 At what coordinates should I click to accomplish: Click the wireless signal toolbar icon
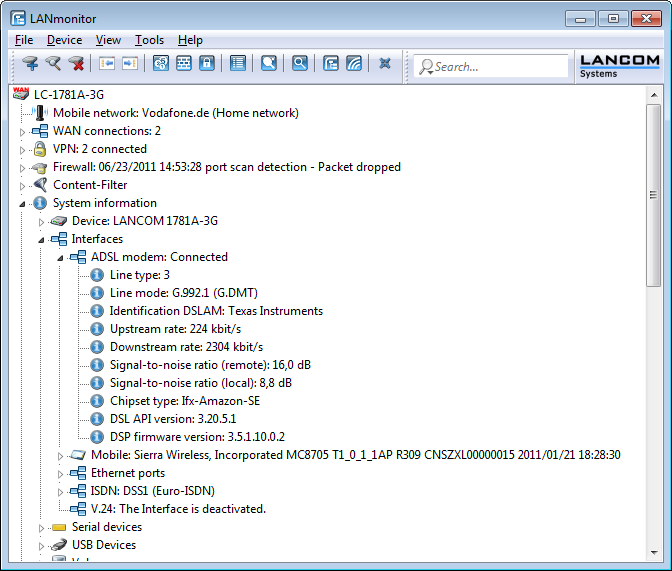(x=354, y=64)
